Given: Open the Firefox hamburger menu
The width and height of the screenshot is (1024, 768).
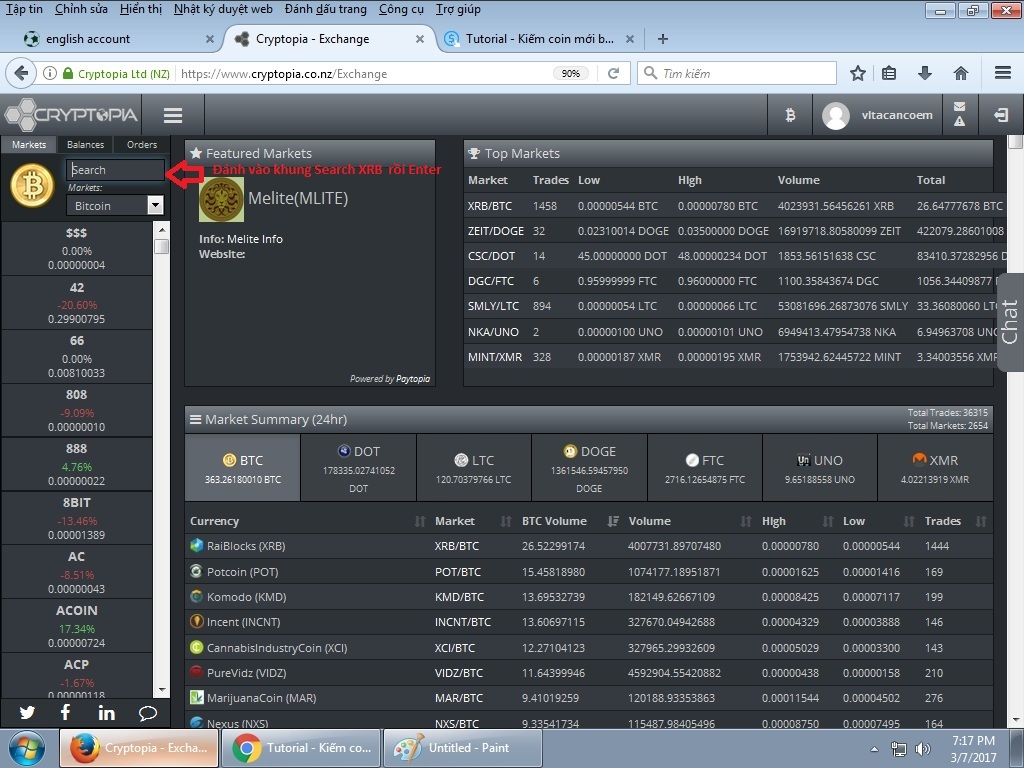Looking at the screenshot, I should 1003,73.
